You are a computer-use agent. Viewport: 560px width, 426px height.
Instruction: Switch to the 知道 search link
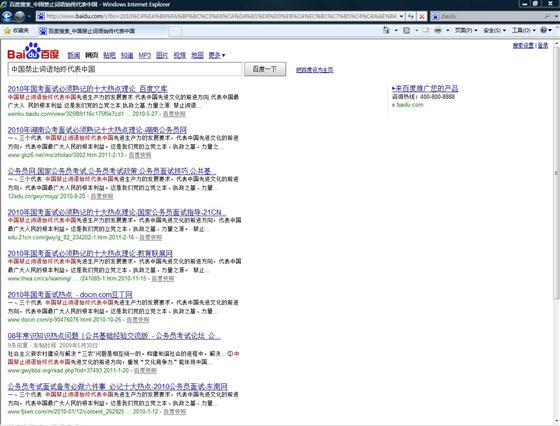click(x=127, y=55)
